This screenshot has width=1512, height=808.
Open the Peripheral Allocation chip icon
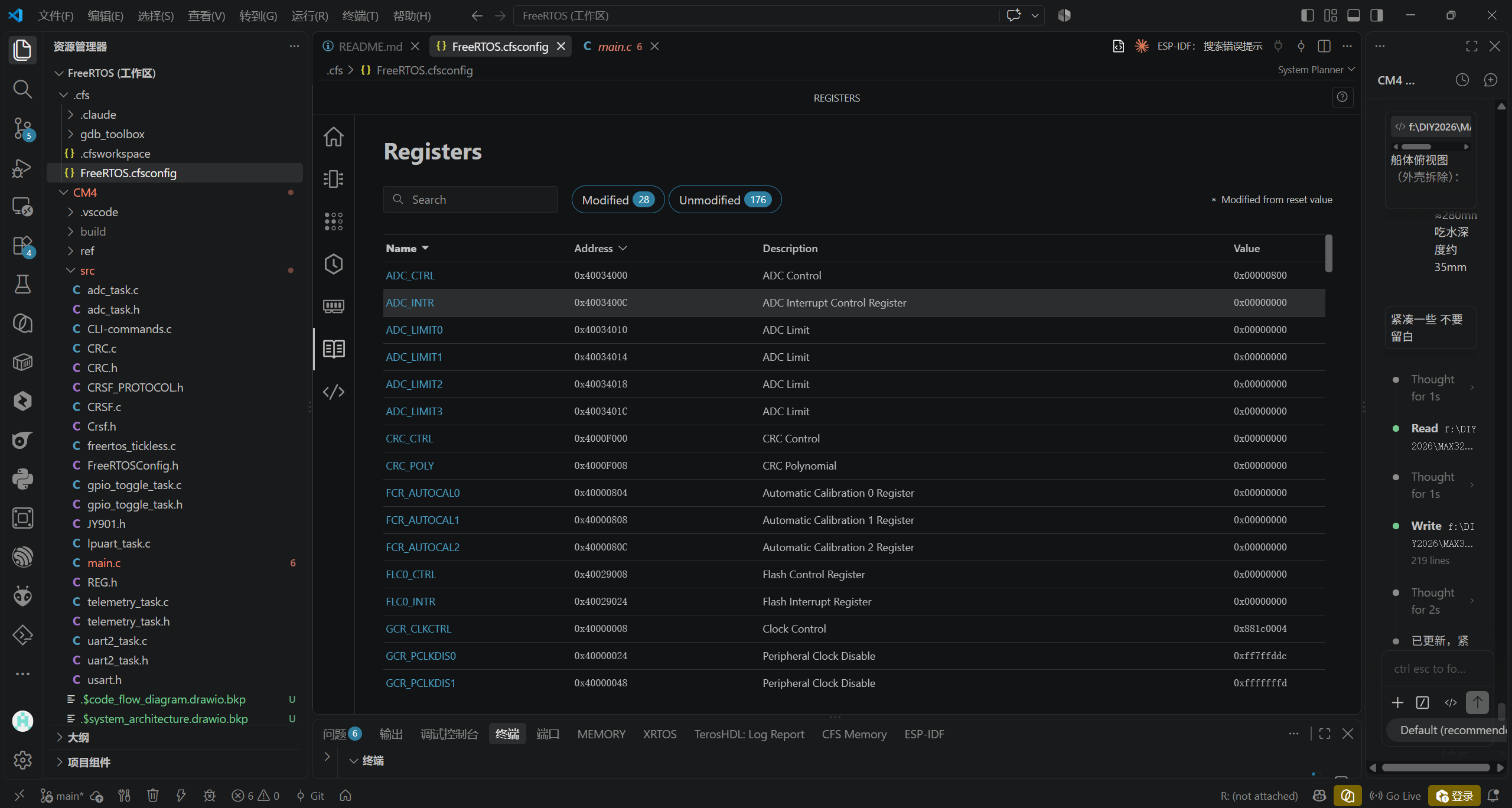coord(334,179)
